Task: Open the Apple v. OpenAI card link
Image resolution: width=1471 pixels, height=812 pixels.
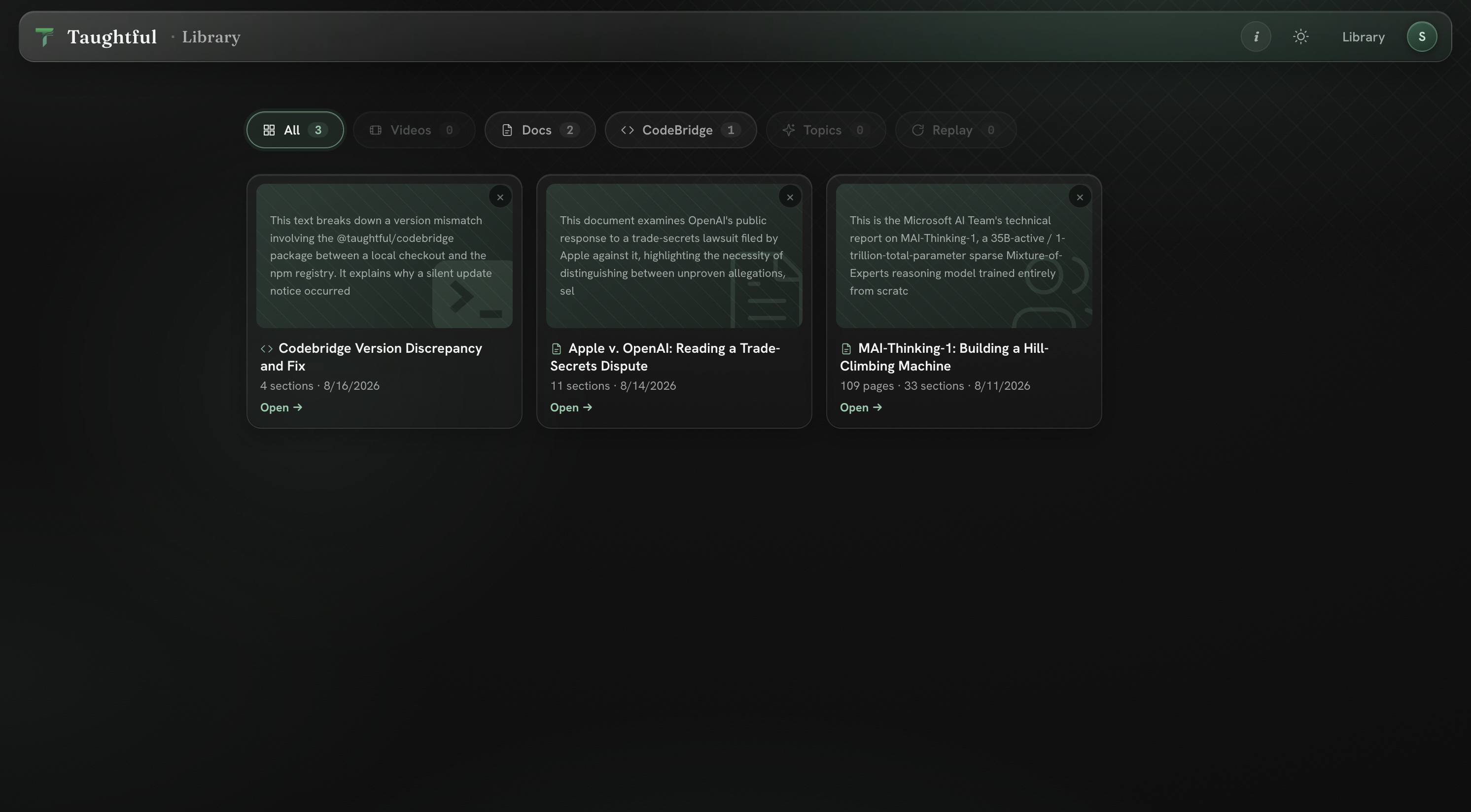Action: click(571, 407)
